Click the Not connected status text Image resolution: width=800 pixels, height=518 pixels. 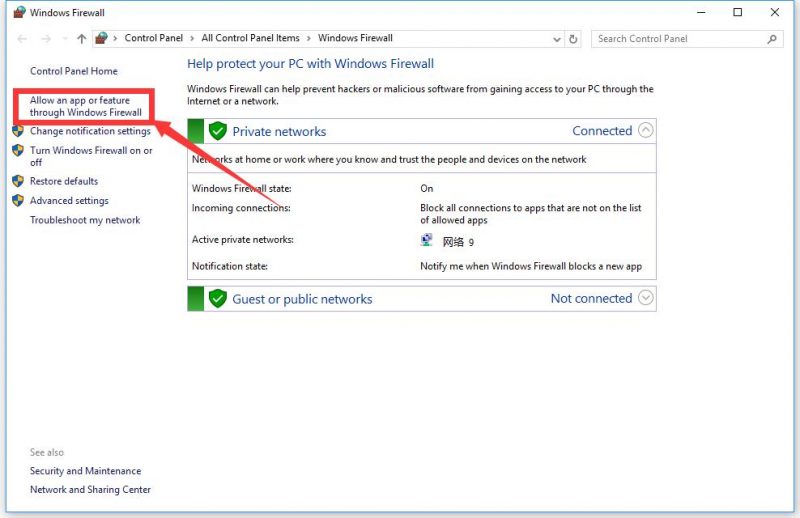[x=591, y=298]
